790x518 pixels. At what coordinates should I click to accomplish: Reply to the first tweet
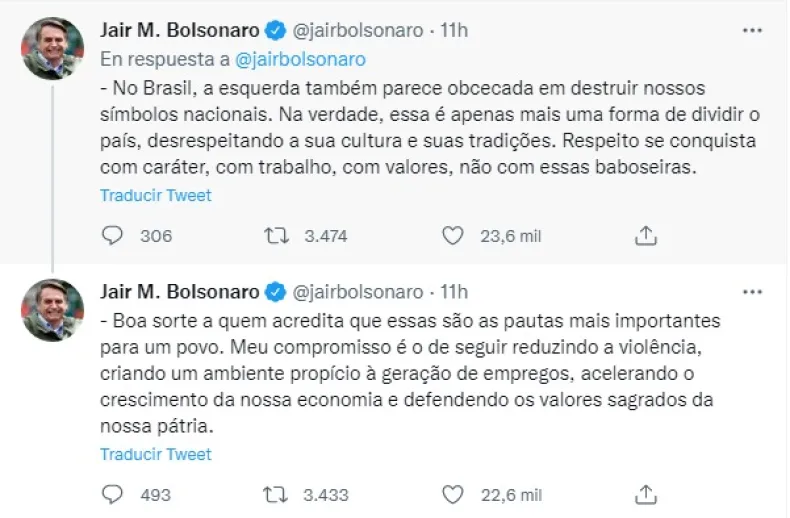coord(113,235)
